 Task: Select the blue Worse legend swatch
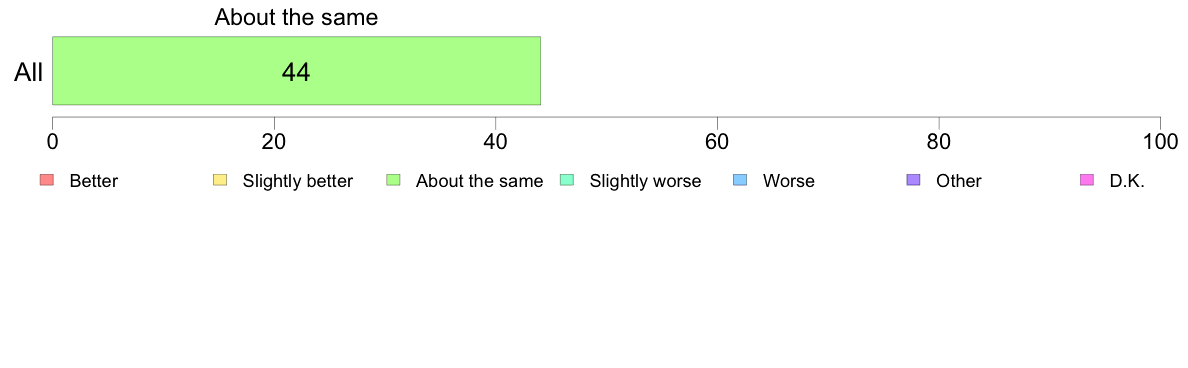[740, 180]
